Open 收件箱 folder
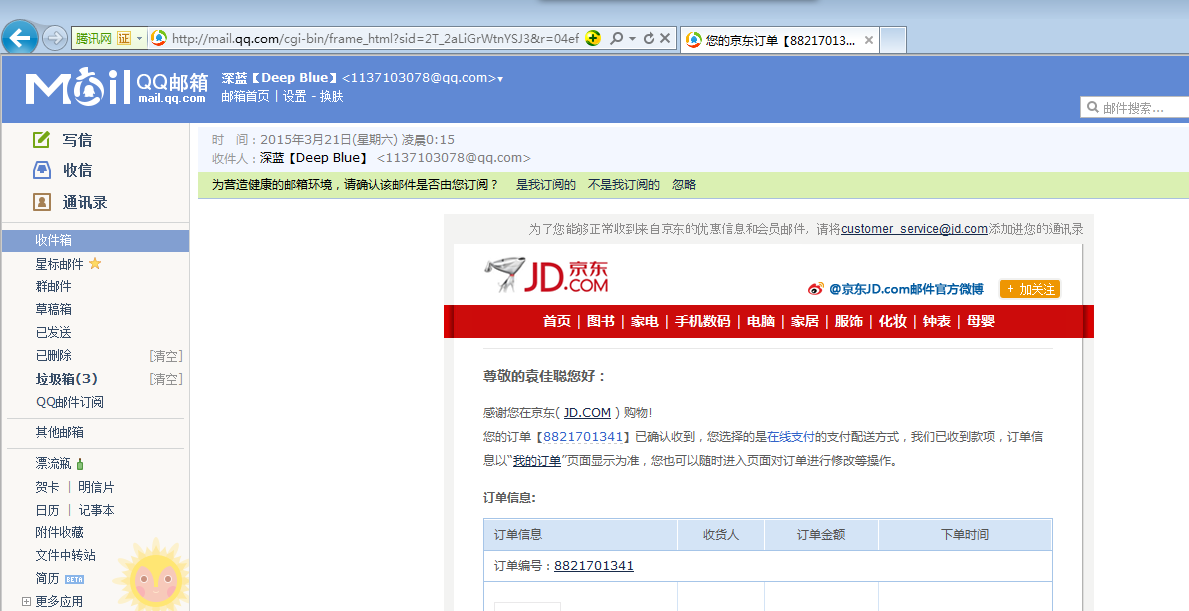 coord(96,240)
